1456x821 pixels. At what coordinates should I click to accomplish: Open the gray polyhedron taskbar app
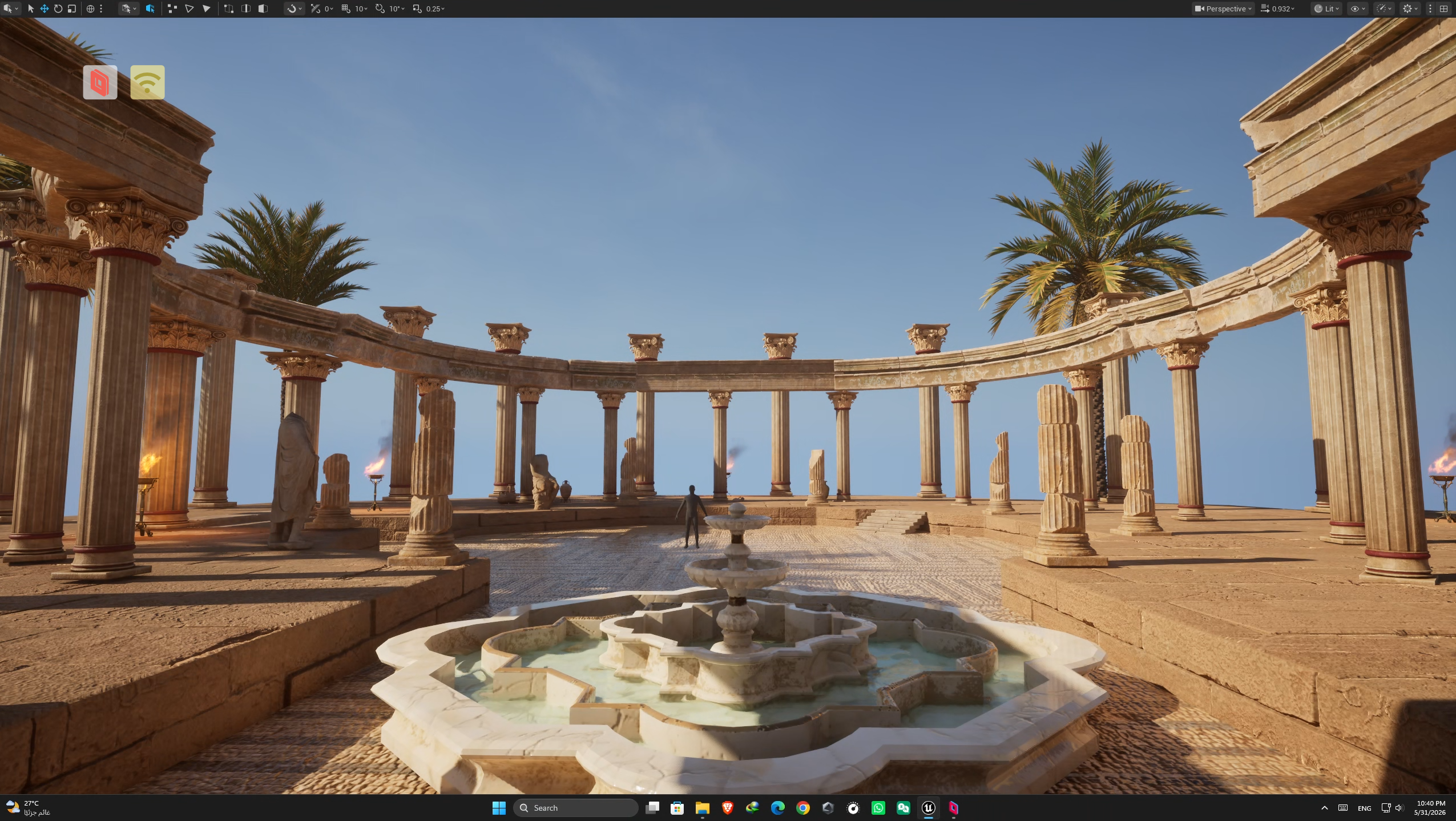click(828, 807)
